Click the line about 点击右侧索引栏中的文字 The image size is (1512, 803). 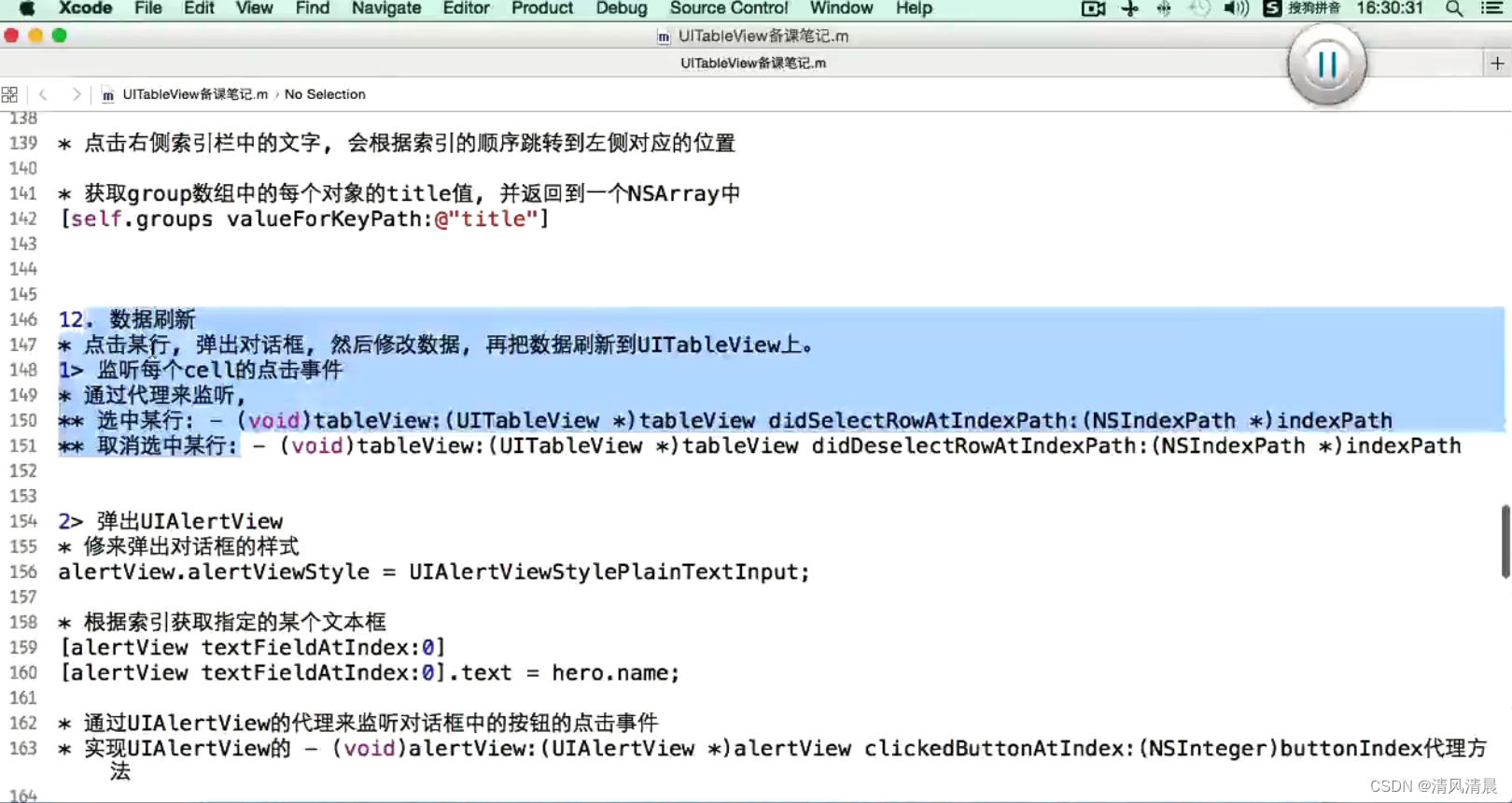click(x=397, y=144)
